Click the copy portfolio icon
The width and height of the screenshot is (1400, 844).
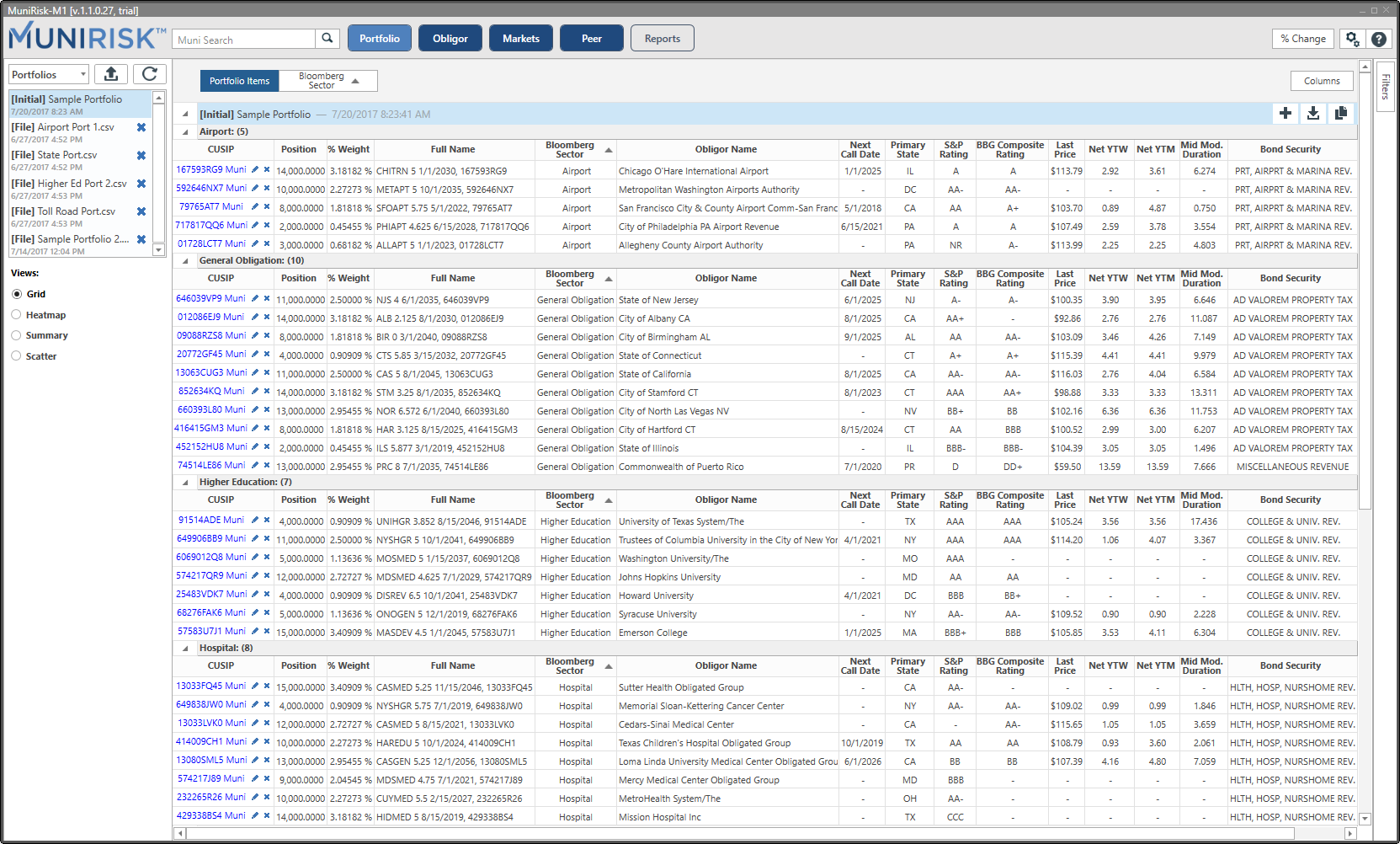click(1341, 113)
